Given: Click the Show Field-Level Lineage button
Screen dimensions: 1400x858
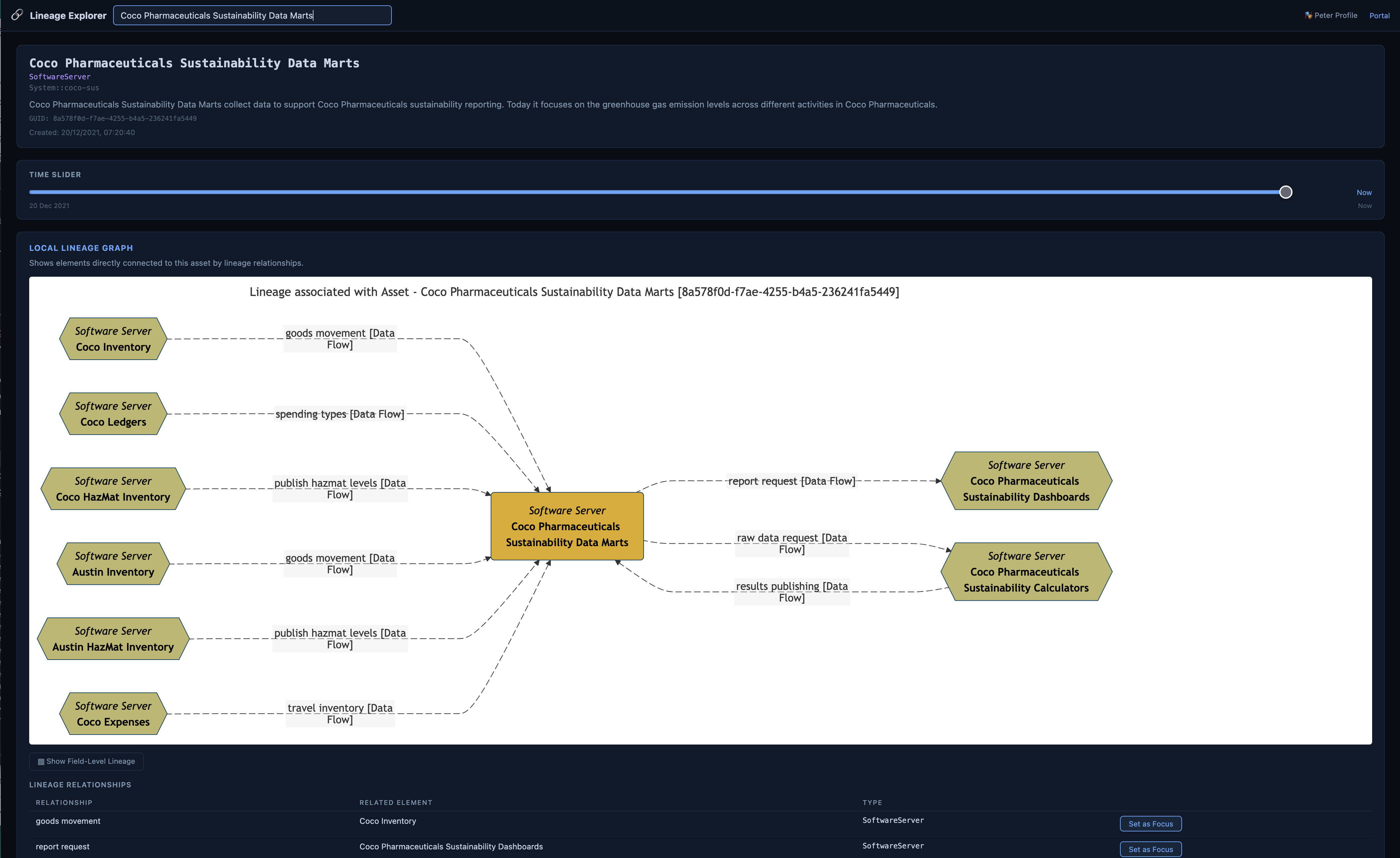Looking at the screenshot, I should click(86, 761).
